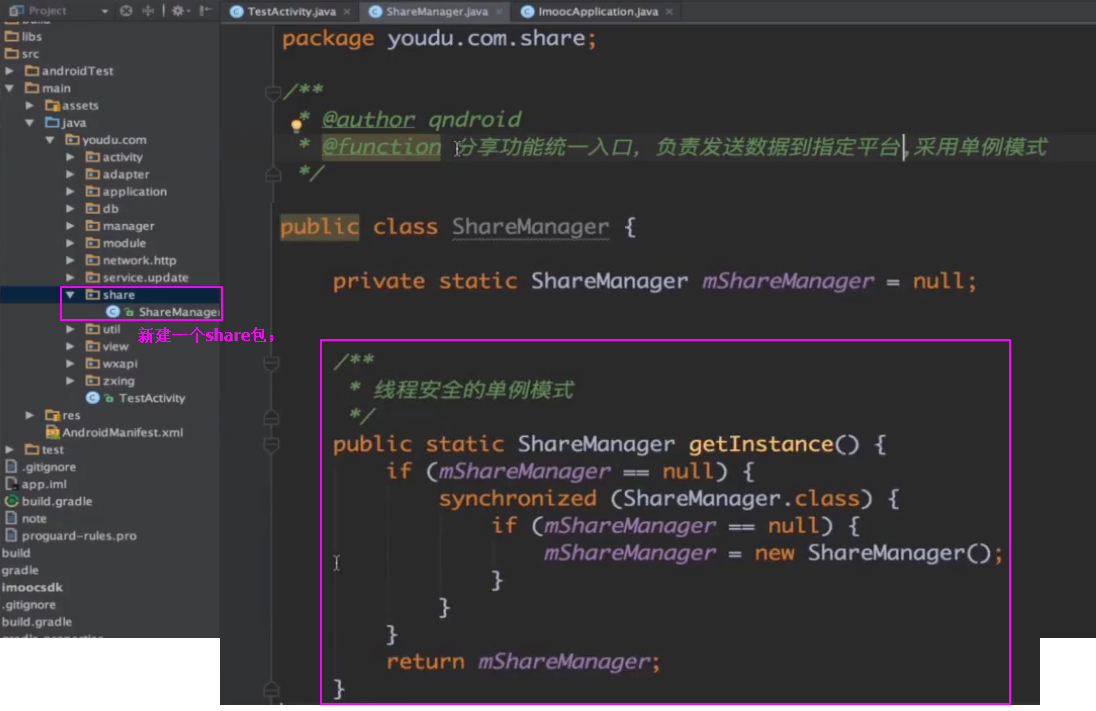Fold the getInstance method via gutter marker
This screenshot has width=1096, height=711.
(x=272, y=445)
